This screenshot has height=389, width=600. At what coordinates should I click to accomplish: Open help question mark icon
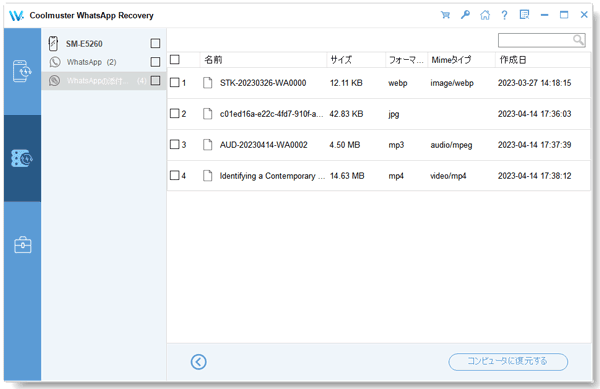pyautogui.click(x=504, y=15)
